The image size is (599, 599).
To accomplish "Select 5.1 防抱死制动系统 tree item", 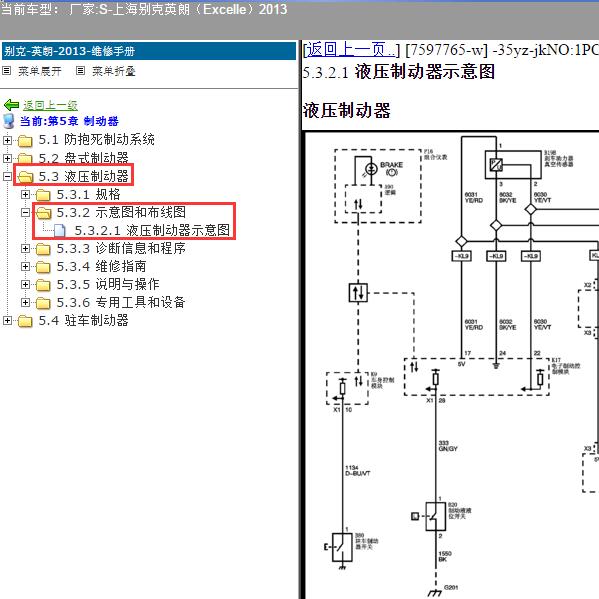I will tap(97, 140).
